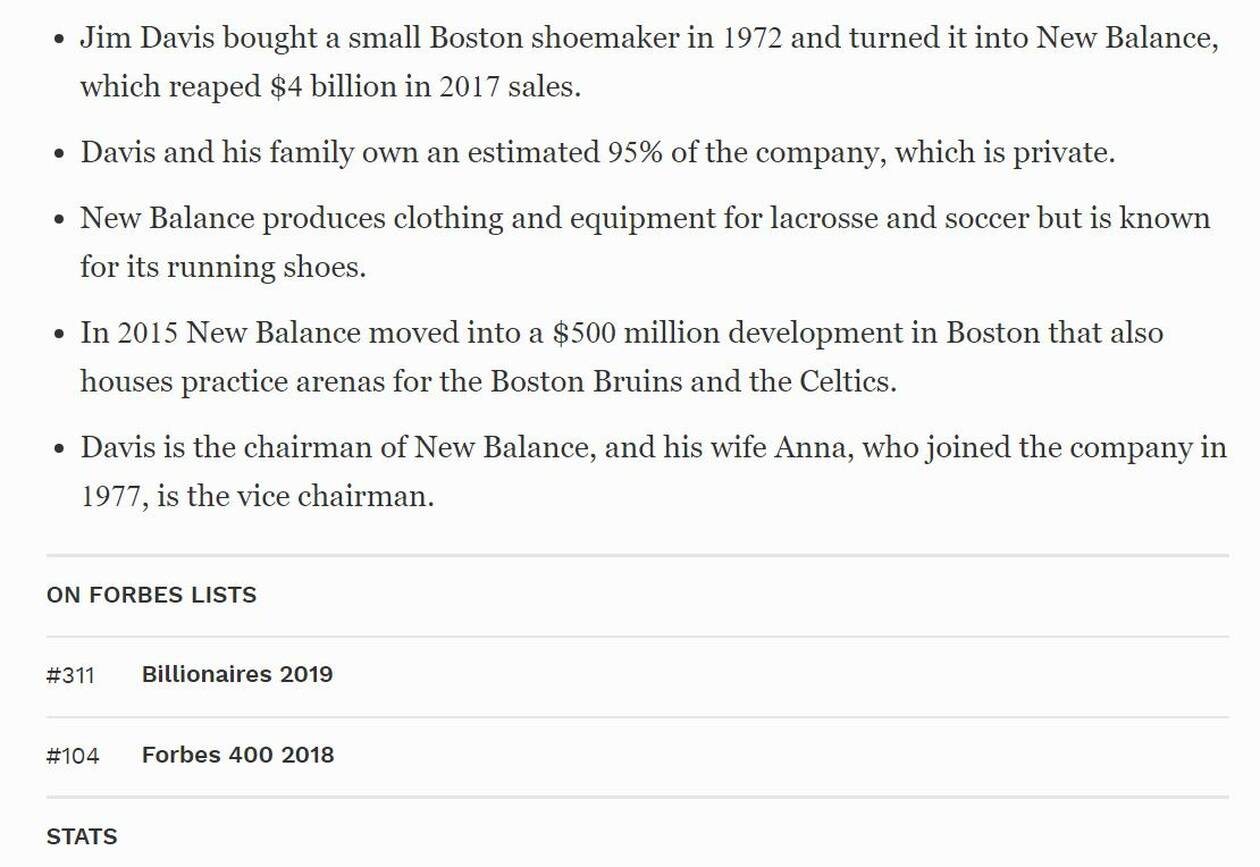
Task: Click the bullet dot before 'New Balance produces'
Action: pos(59,220)
